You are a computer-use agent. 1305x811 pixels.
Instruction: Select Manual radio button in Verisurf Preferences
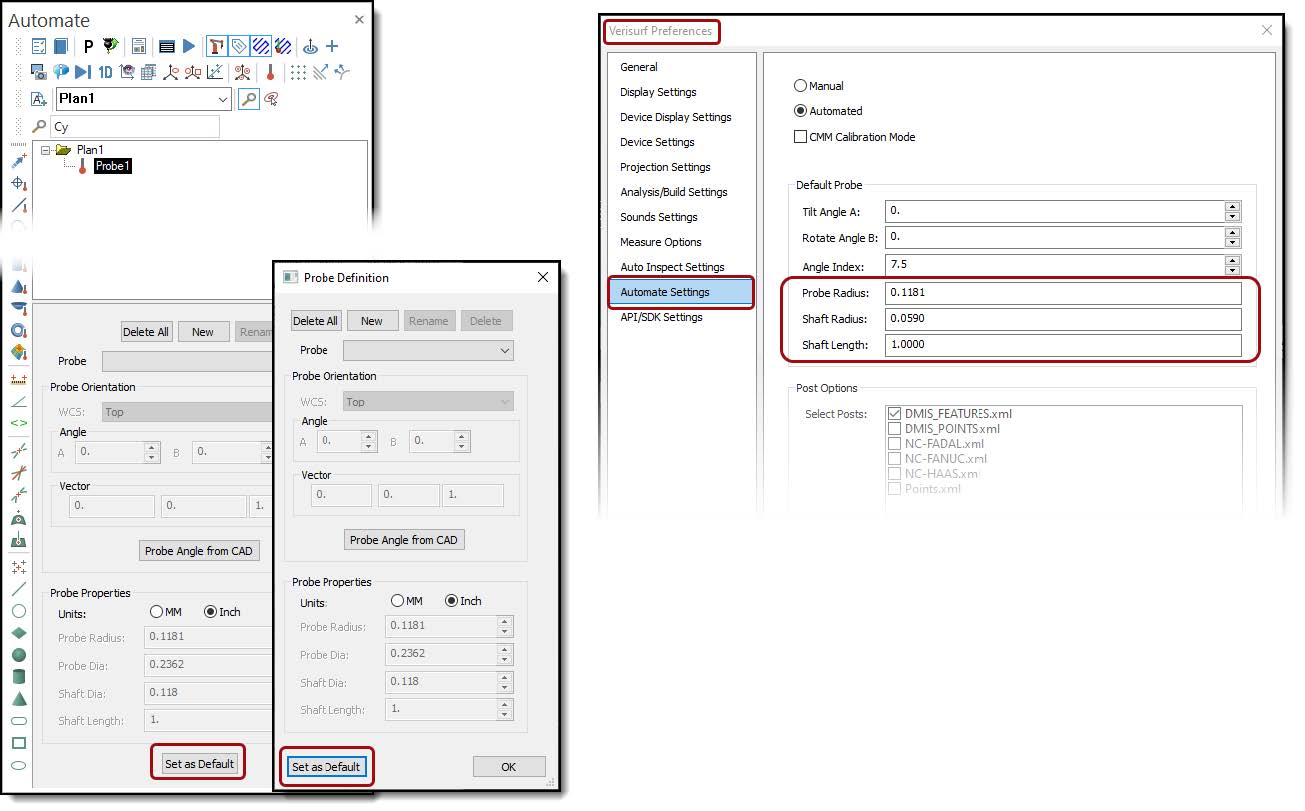[x=800, y=86]
